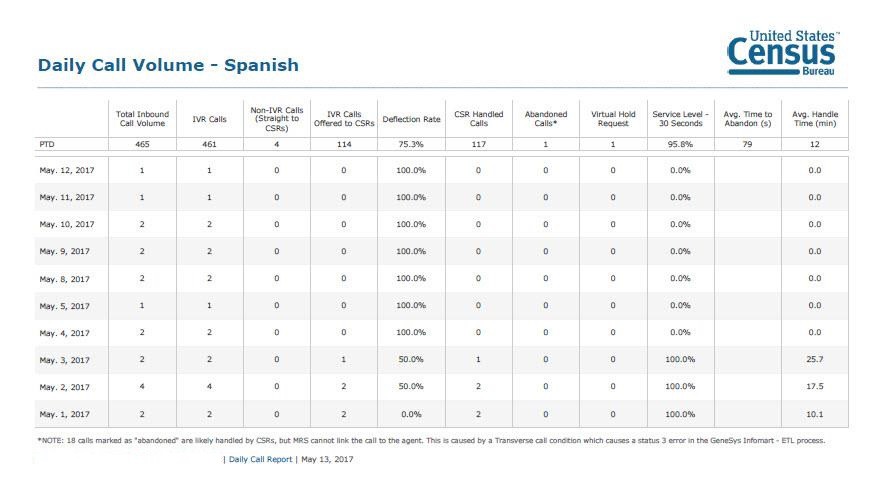This screenshot has width=888, height=492.
Task: Click the PTD row label
Action: click(x=48, y=145)
